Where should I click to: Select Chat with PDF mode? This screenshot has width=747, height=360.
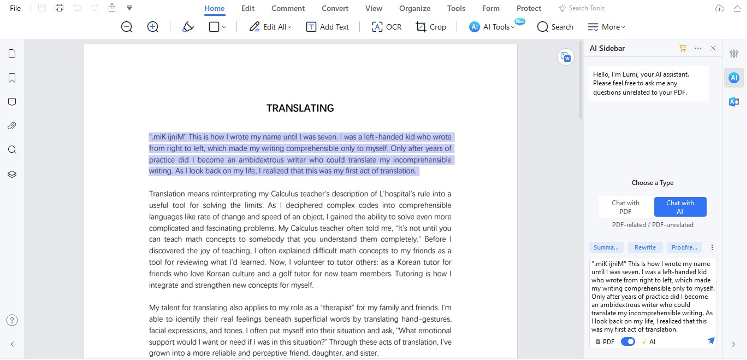click(625, 207)
